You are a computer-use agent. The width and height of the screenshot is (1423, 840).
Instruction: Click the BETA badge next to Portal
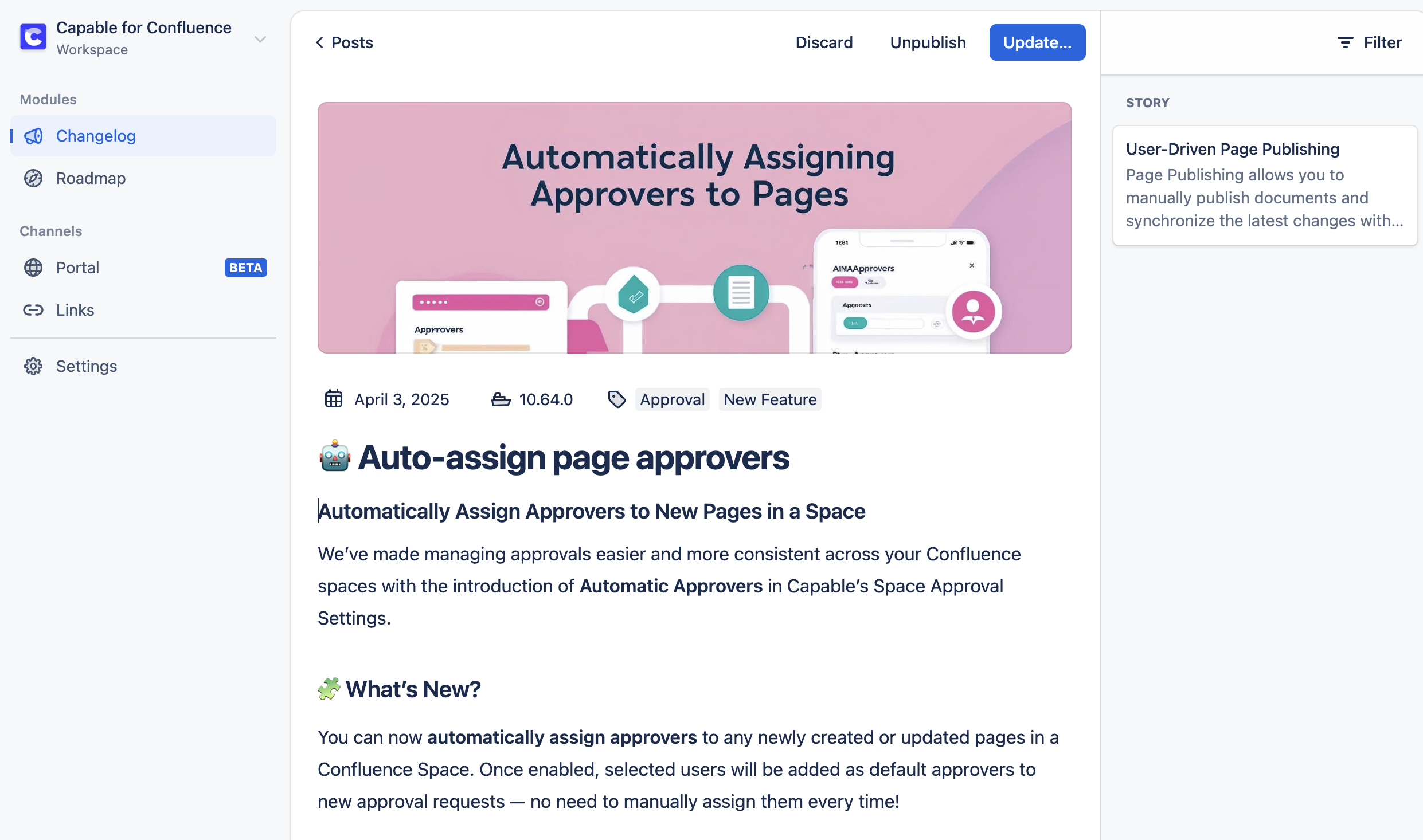[245, 268]
